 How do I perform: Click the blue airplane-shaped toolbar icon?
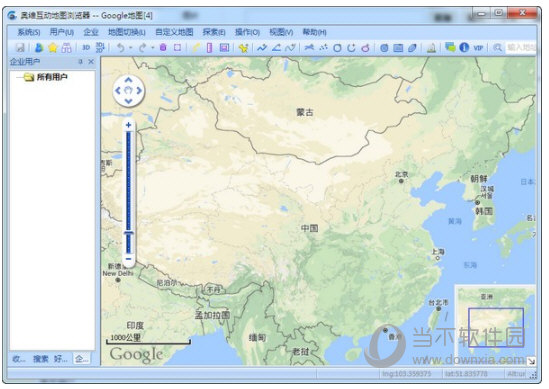[309, 47]
